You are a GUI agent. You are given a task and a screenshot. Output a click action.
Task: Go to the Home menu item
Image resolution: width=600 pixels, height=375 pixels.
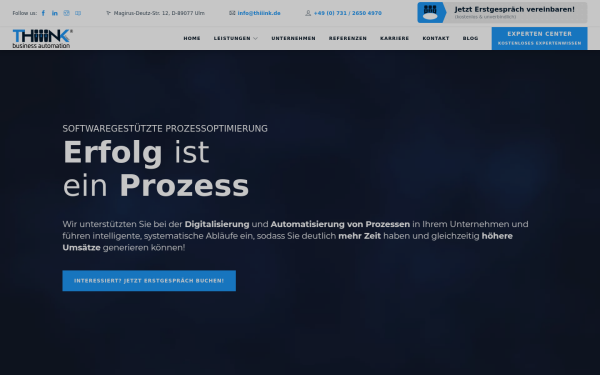point(192,38)
